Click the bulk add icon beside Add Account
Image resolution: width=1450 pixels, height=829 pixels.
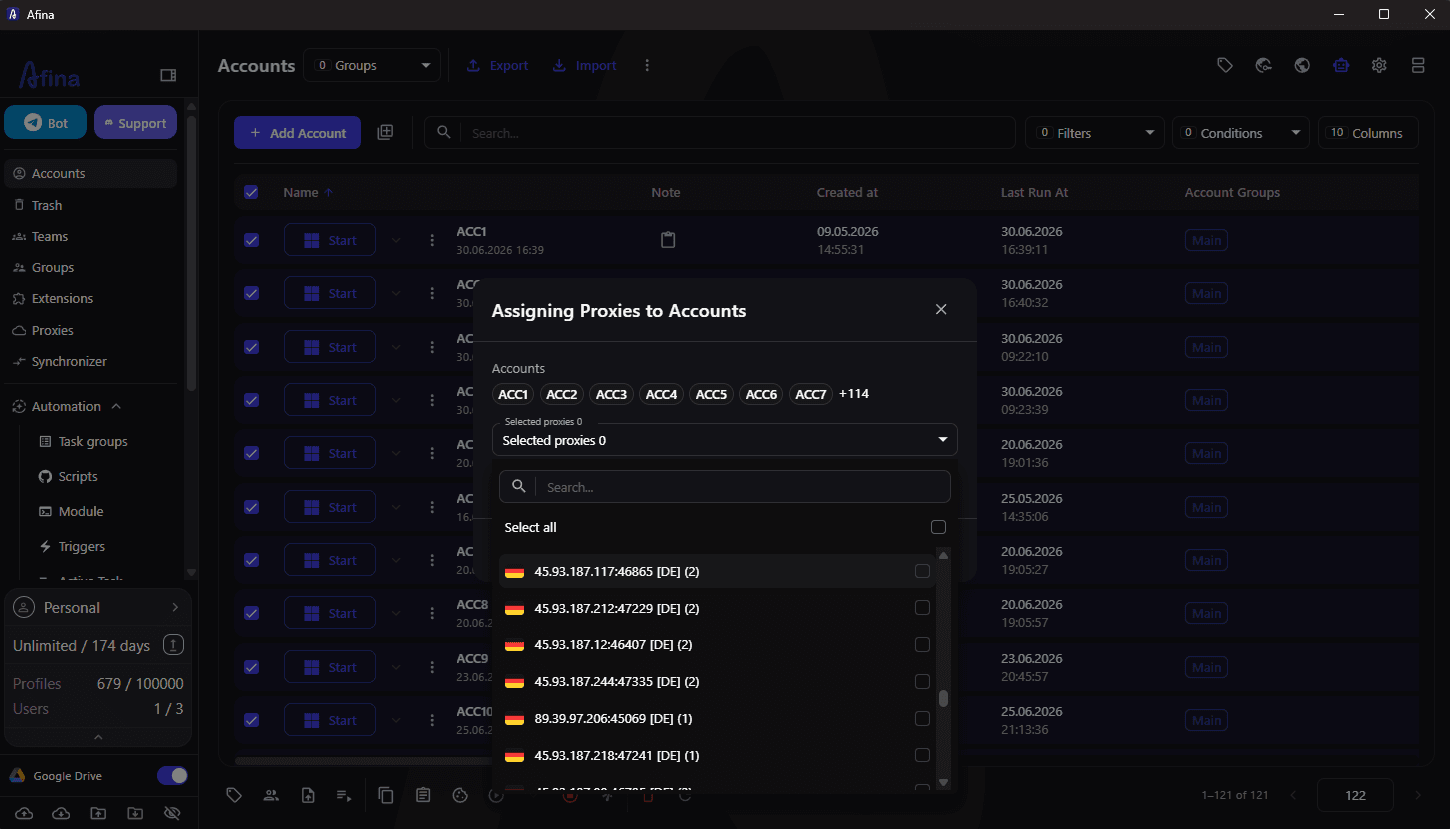[x=385, y=132]
